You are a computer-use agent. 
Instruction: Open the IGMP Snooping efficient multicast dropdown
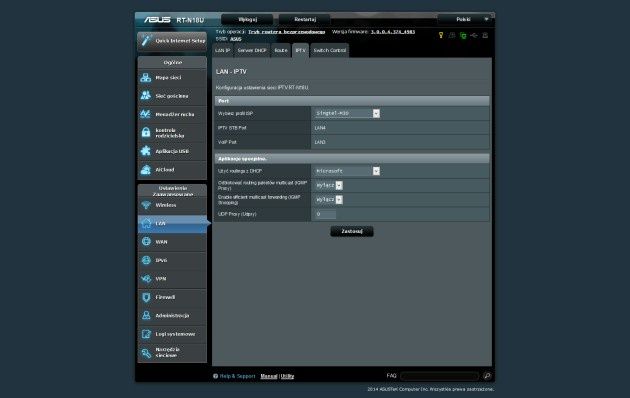tap(329, 200)
